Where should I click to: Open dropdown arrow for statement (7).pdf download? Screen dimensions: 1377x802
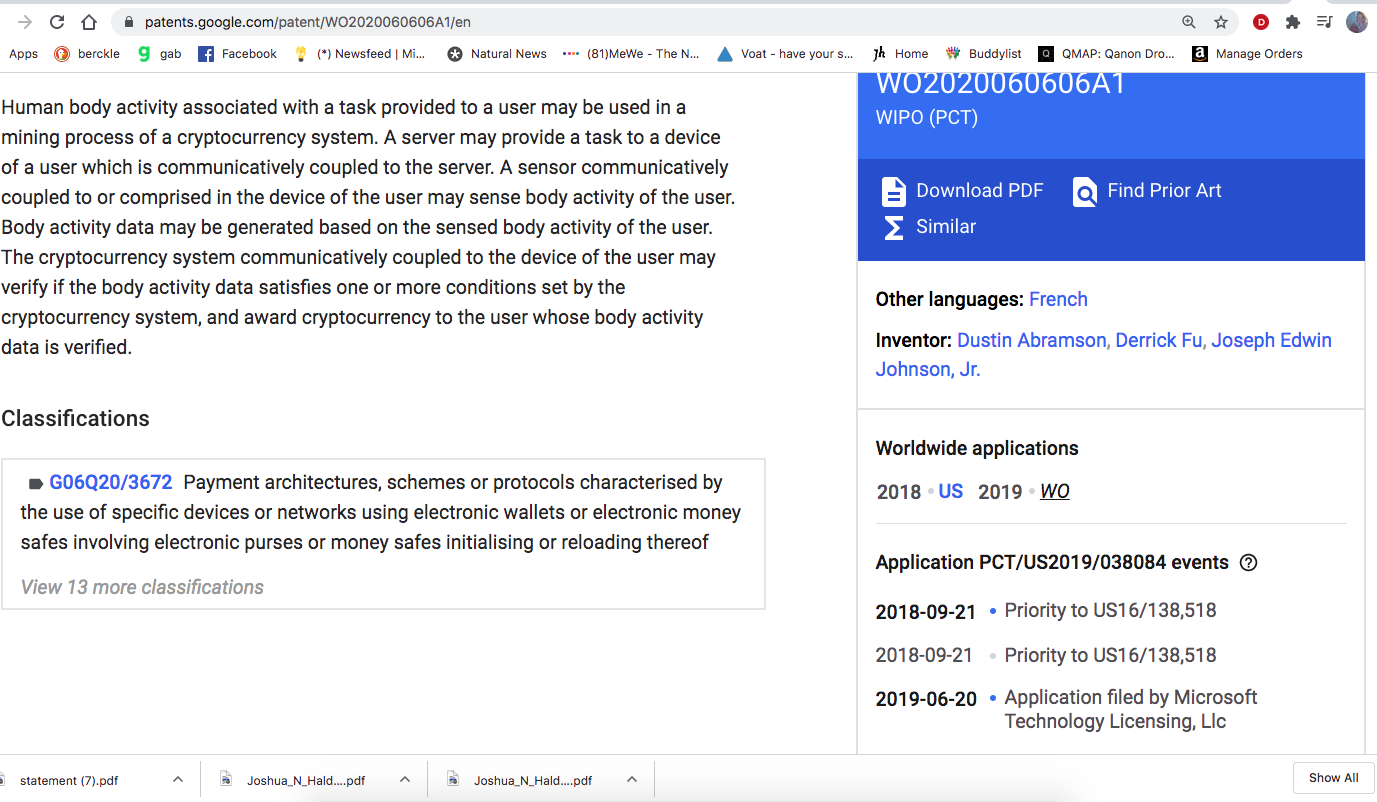(x=178, y=779)
